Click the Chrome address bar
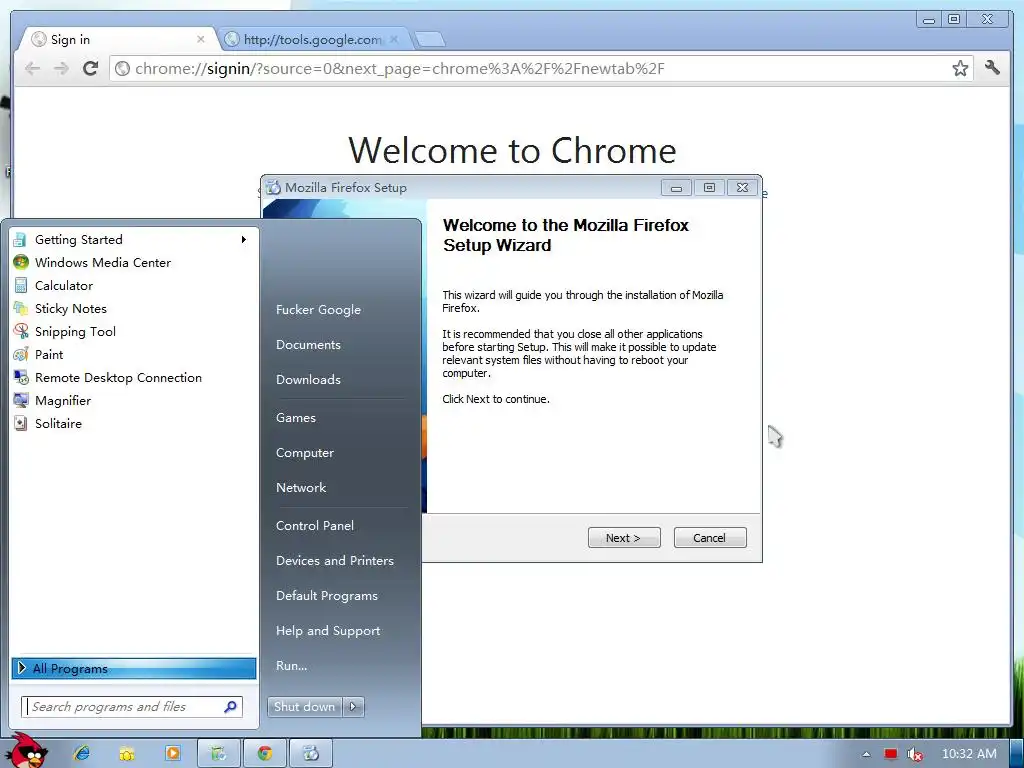Viewport: 1024px width, 768px height. click(541, 69)
